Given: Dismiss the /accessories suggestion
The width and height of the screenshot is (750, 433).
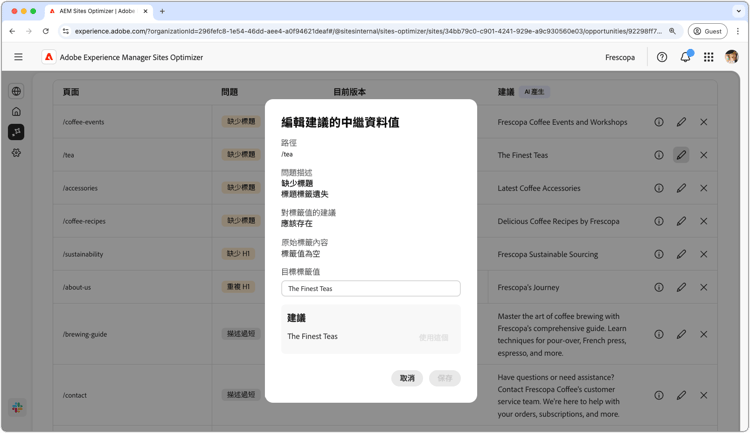Looking at the screenshot, I should (x=704, y=188).
